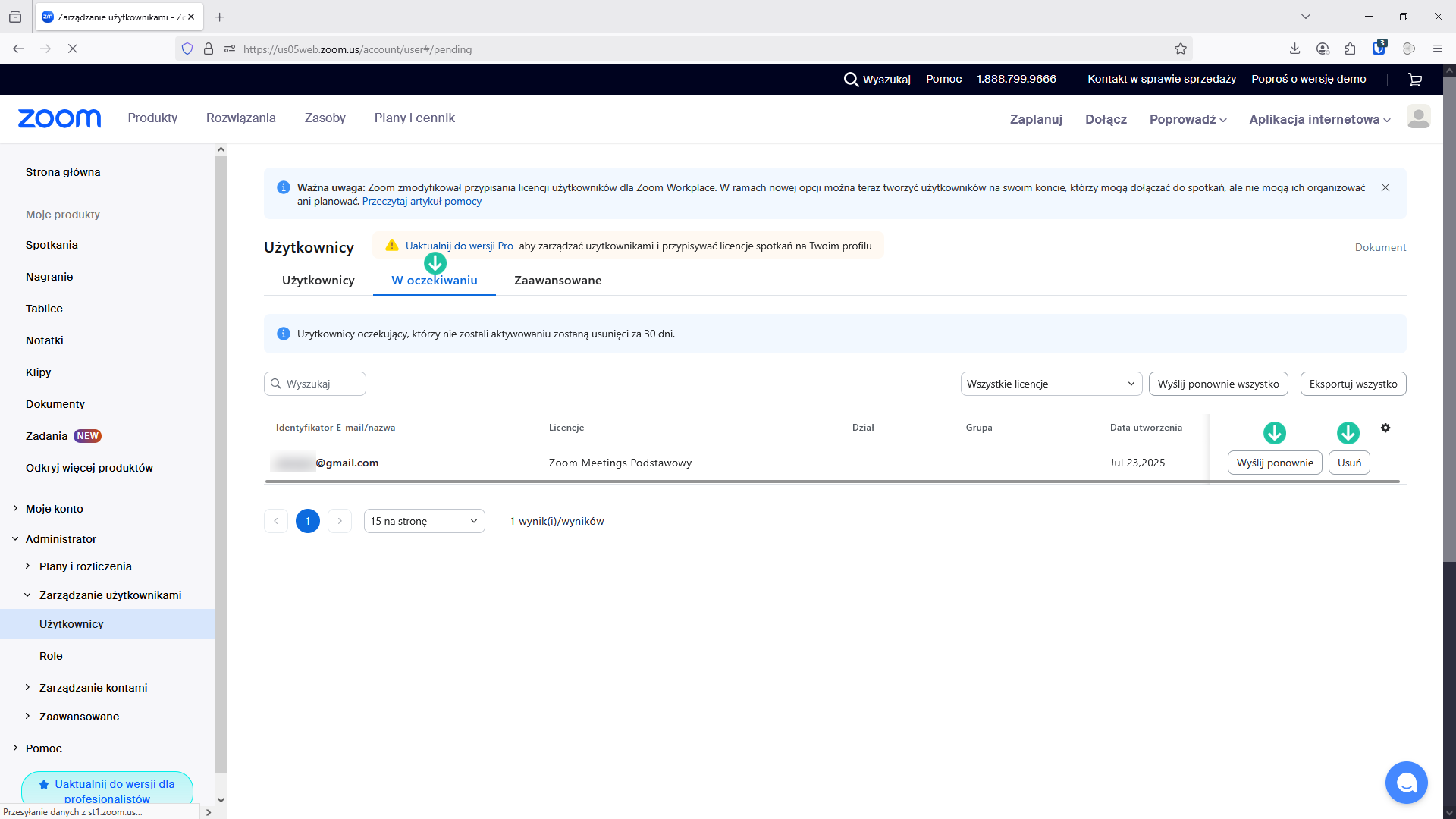Expand the Pomoc sidebar section
This screenshot has height=819, width=1456.
(15, 748)
